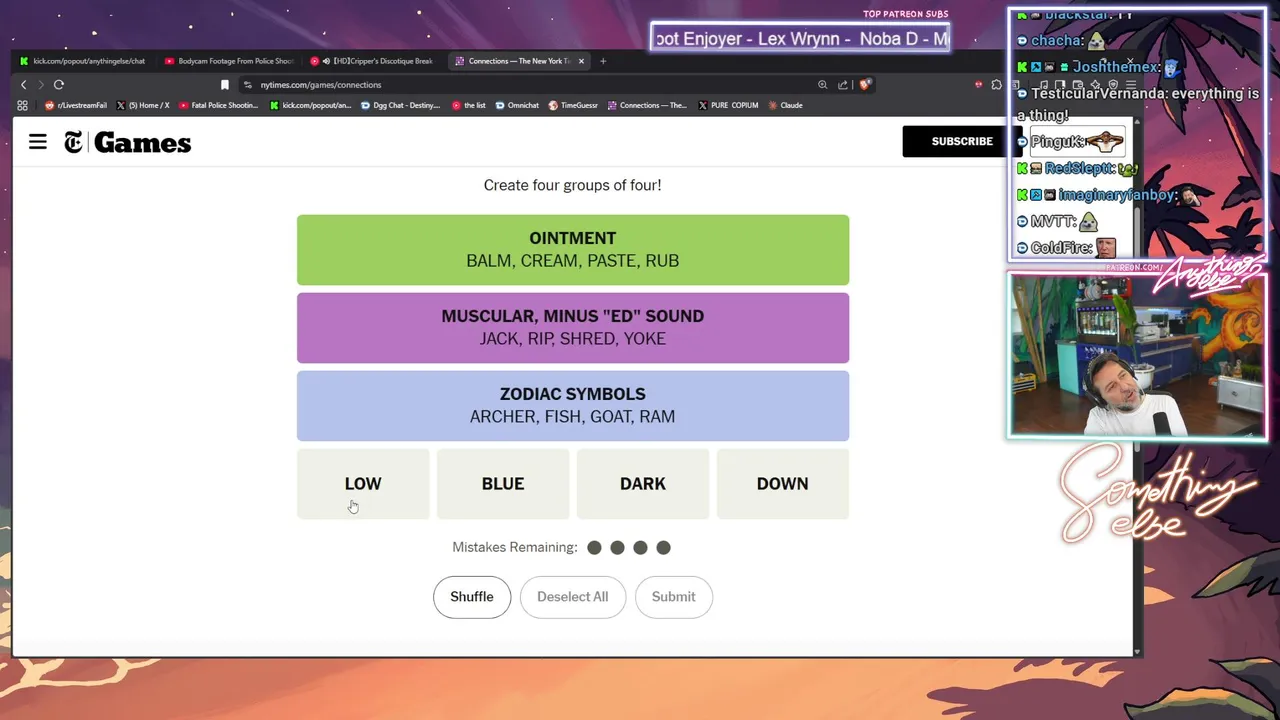Click chat username ColdFire
The height and width of the screenshot is (720, 1280).
[x=1060, y=247]
